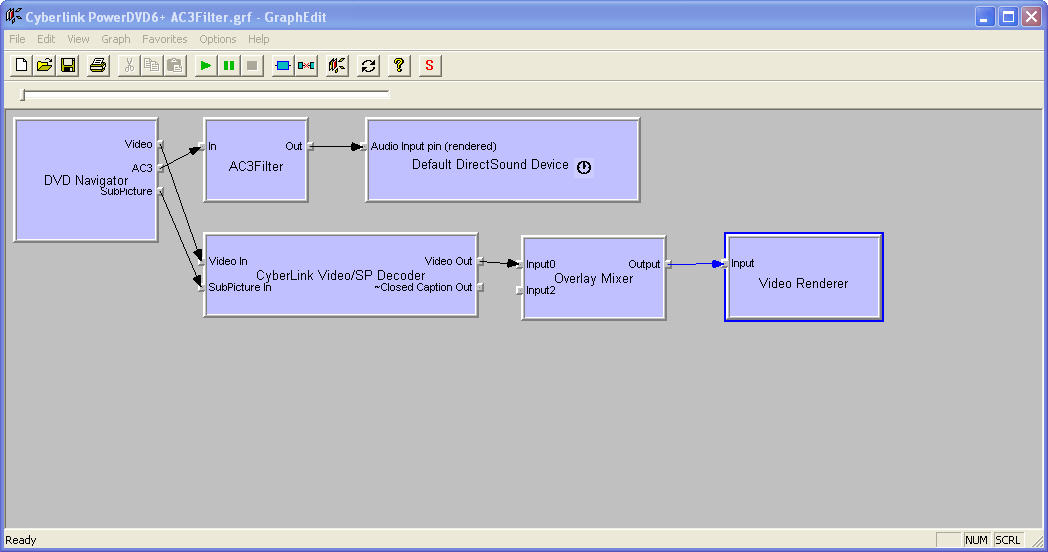
Task: Play the graph with the green arrow
Action: (x=206, y=65)
